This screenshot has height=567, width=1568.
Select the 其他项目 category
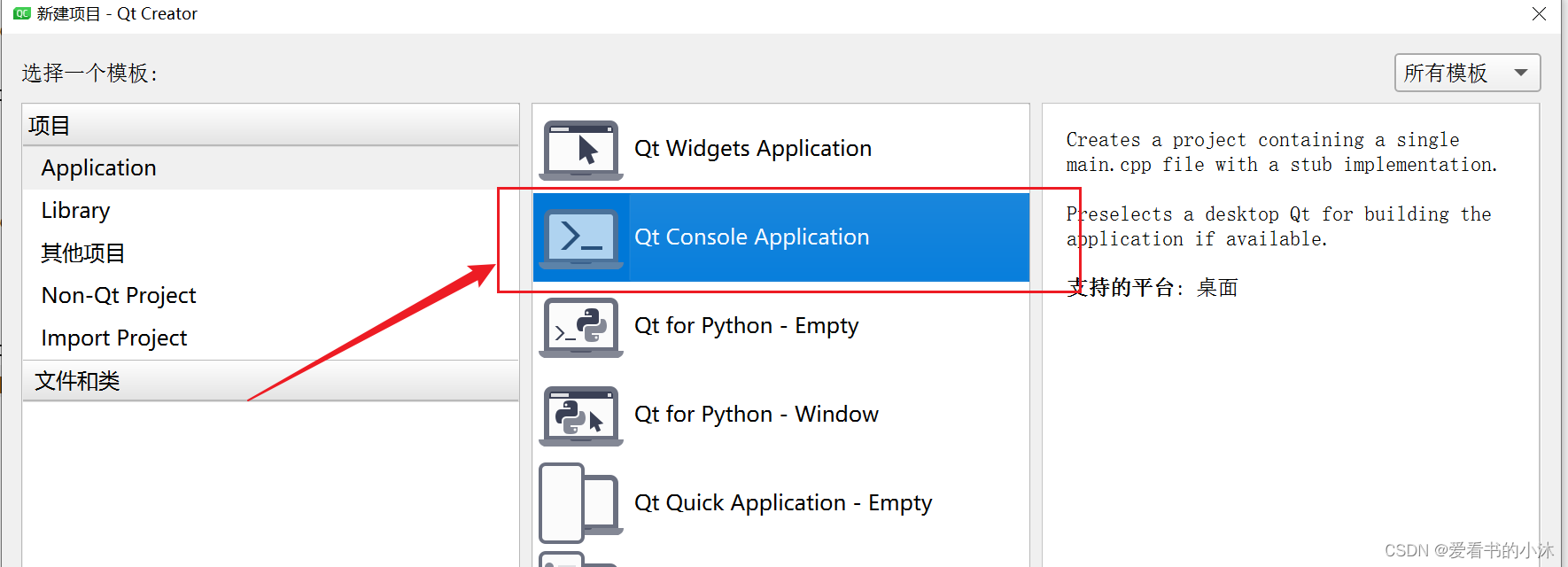[271, 252]
